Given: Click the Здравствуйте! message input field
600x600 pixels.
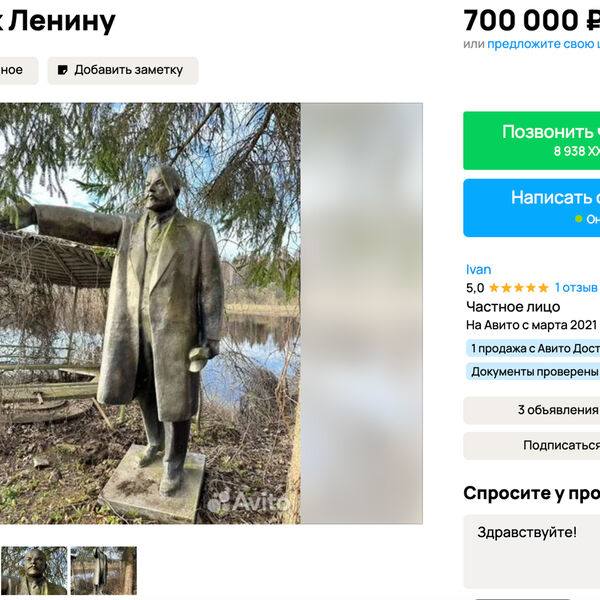Looking at the screenshot, I should (x=532, y=551).
